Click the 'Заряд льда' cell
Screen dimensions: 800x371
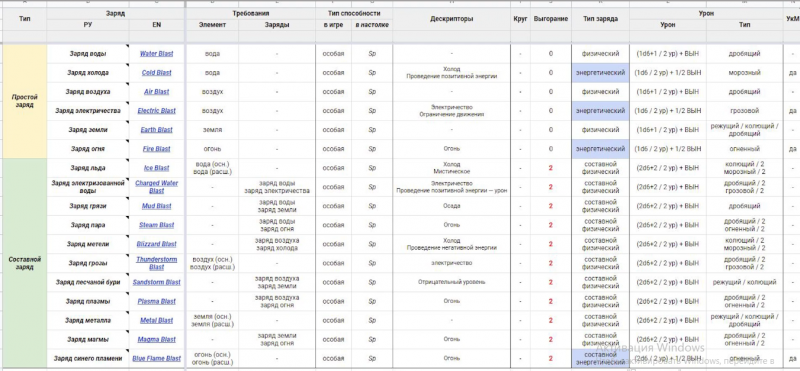coord(88,168)
